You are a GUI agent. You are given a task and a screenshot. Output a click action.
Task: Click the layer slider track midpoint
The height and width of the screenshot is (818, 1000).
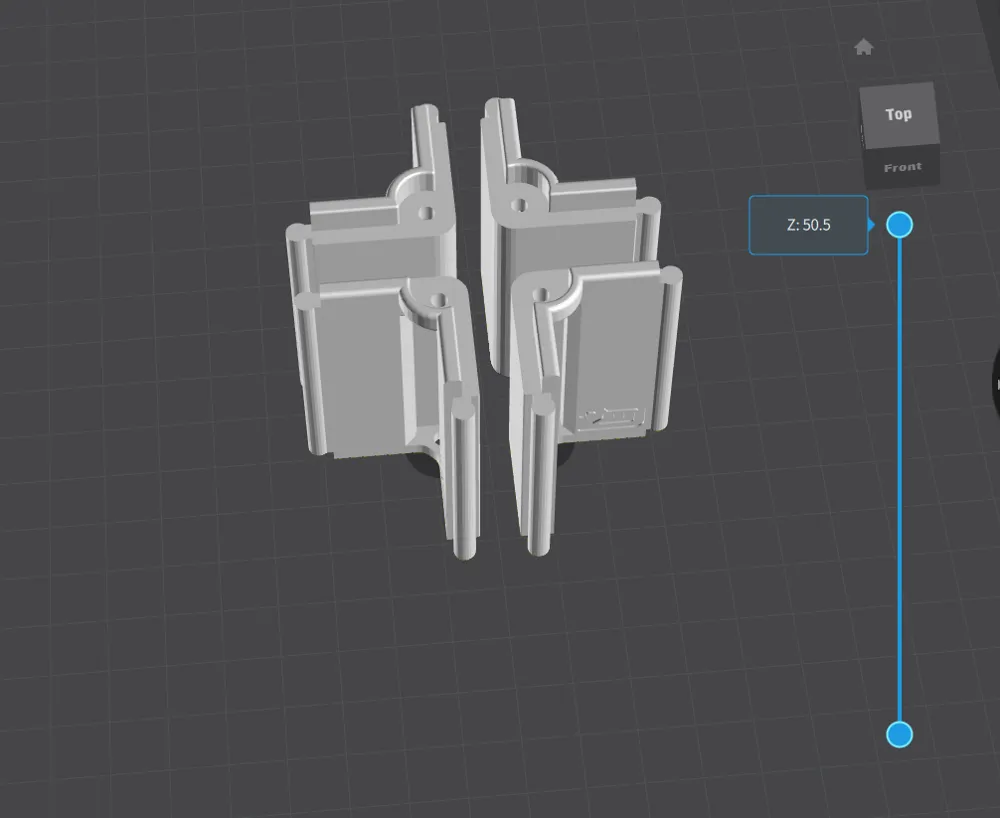click(x=900, y=480)
